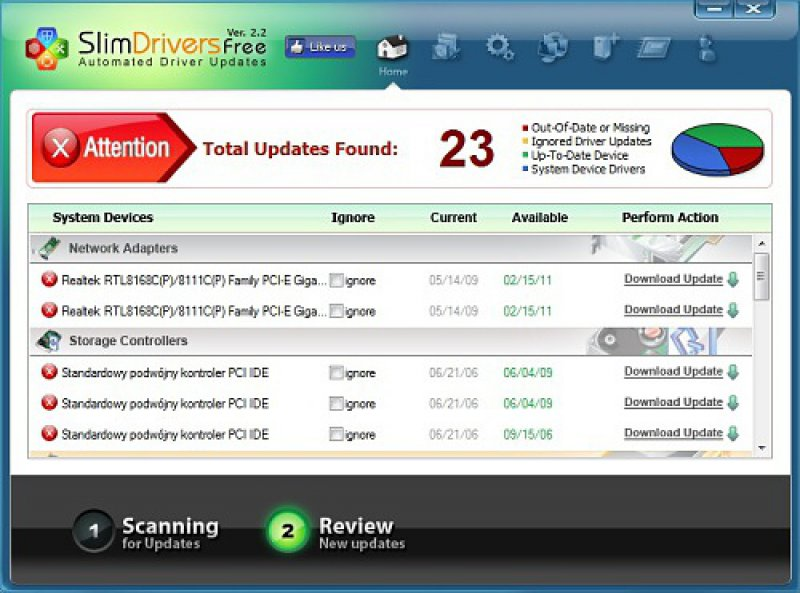
Task: Click yellow Ignored Driver Updates legend square
Action: (525, 141)
